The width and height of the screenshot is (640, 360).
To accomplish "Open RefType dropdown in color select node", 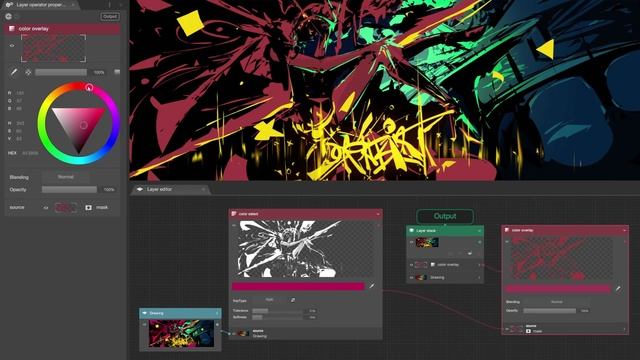I will pyautogui.click(x=269, y=300).
